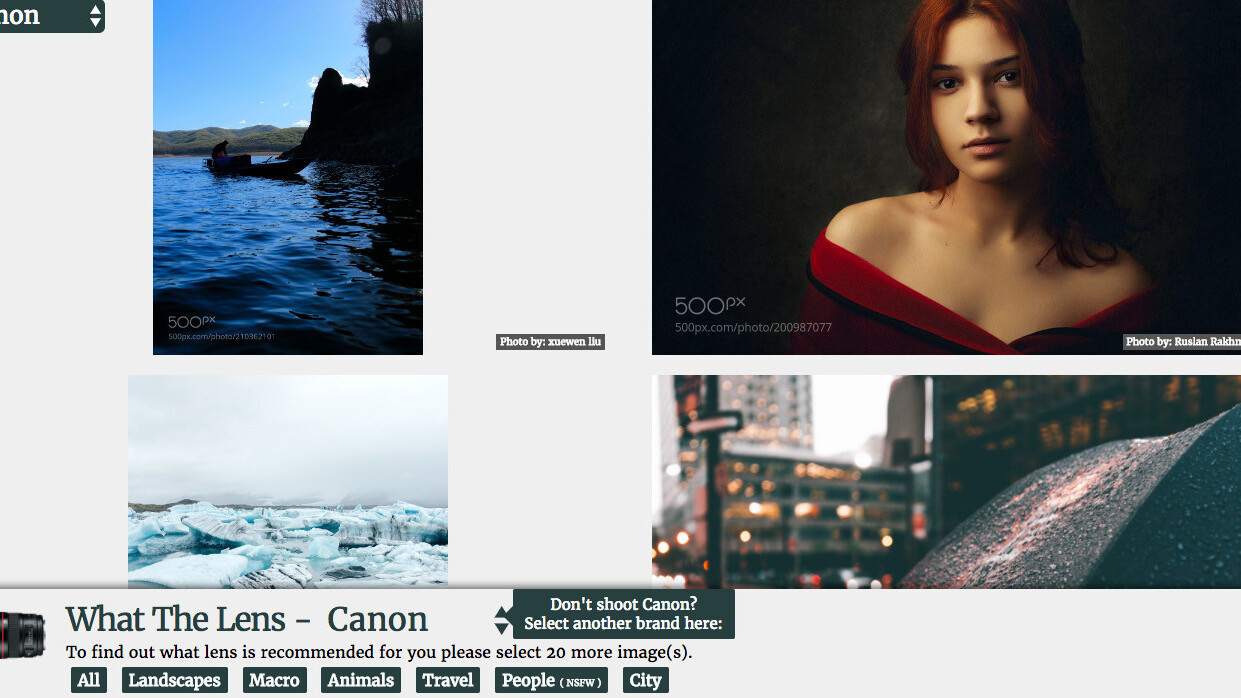Open the 'Photo by: Ruslan' credit label
Viewport: 1241px width, 698px height.
tap(1182, 342)
